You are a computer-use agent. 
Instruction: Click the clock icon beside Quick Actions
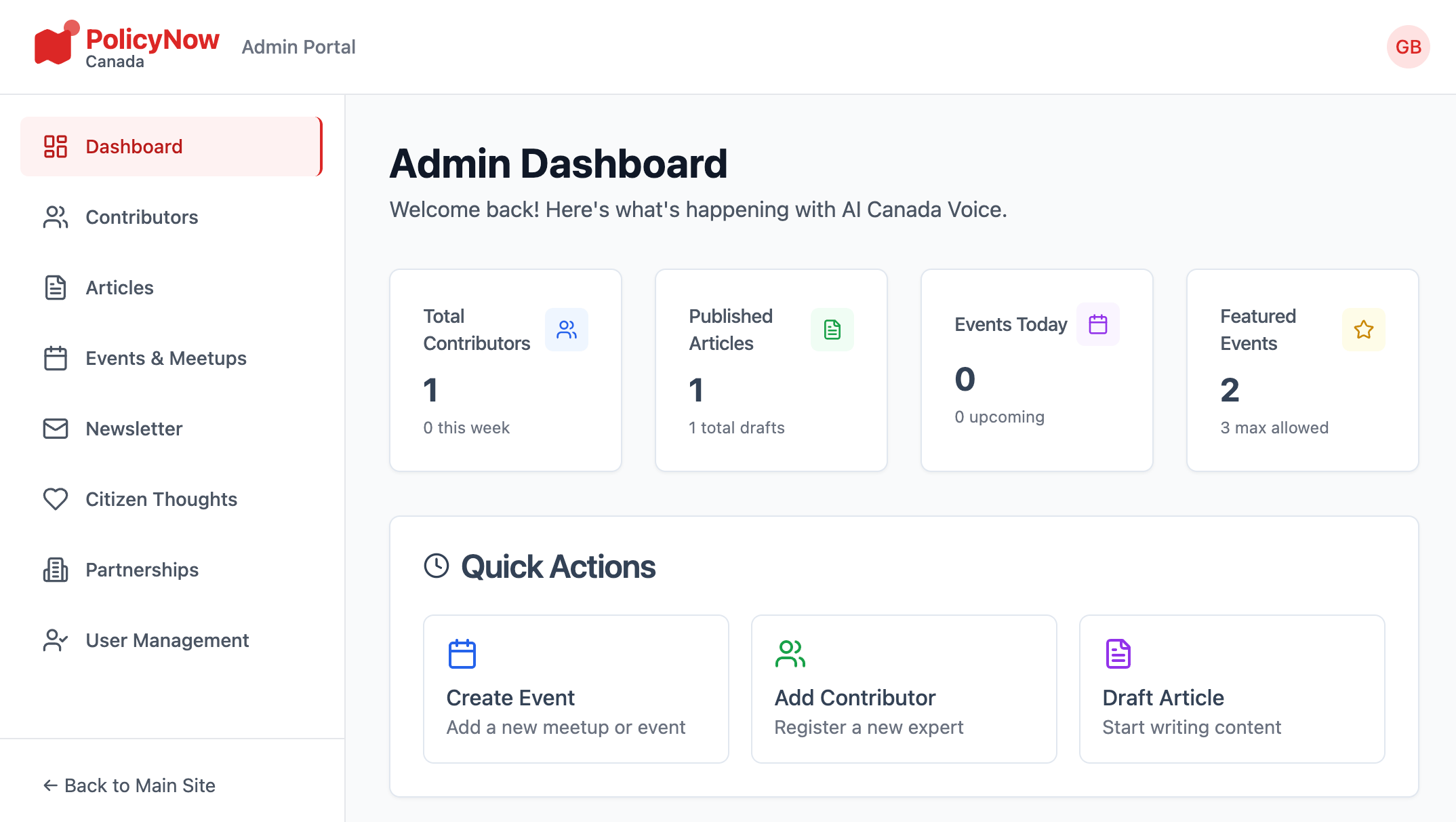coord(437,566)
